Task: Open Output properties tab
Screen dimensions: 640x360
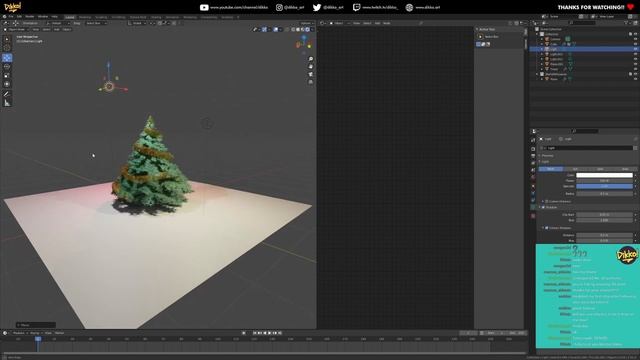Action: pyautogui.click(x=533, y=156)
